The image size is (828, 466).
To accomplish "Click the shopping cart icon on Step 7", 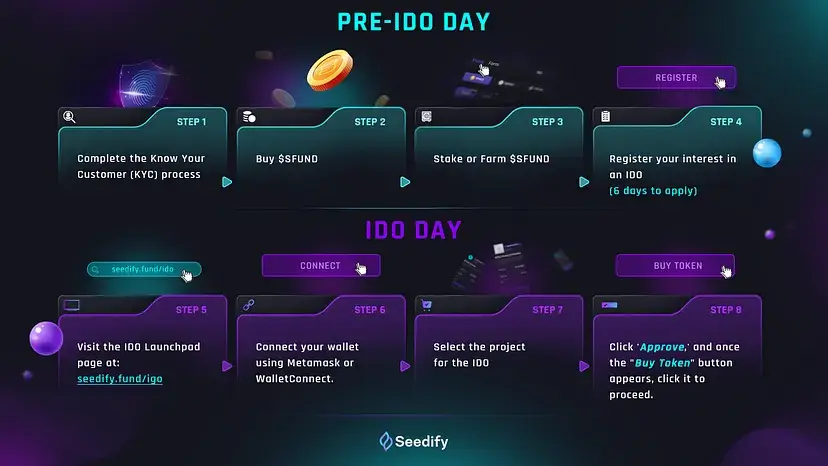I will coord(427,305).
